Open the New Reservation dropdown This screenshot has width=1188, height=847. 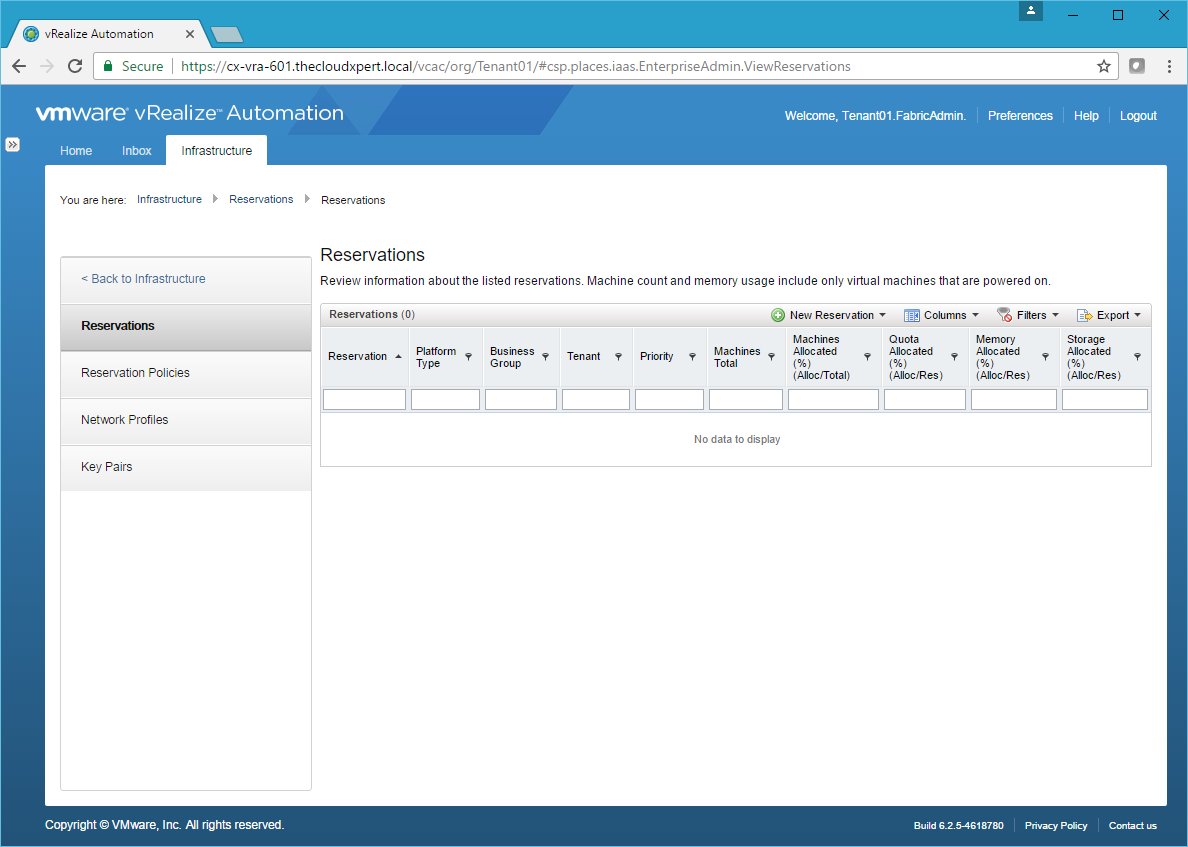[x=829, y=315]
